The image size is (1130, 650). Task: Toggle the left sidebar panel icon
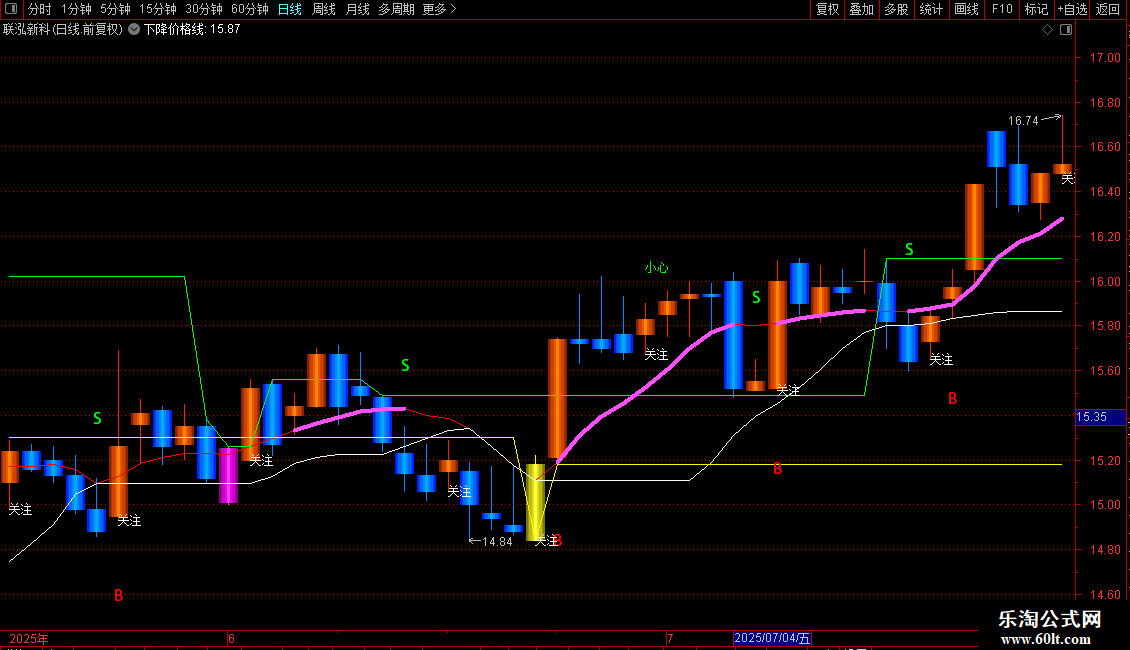11,9
